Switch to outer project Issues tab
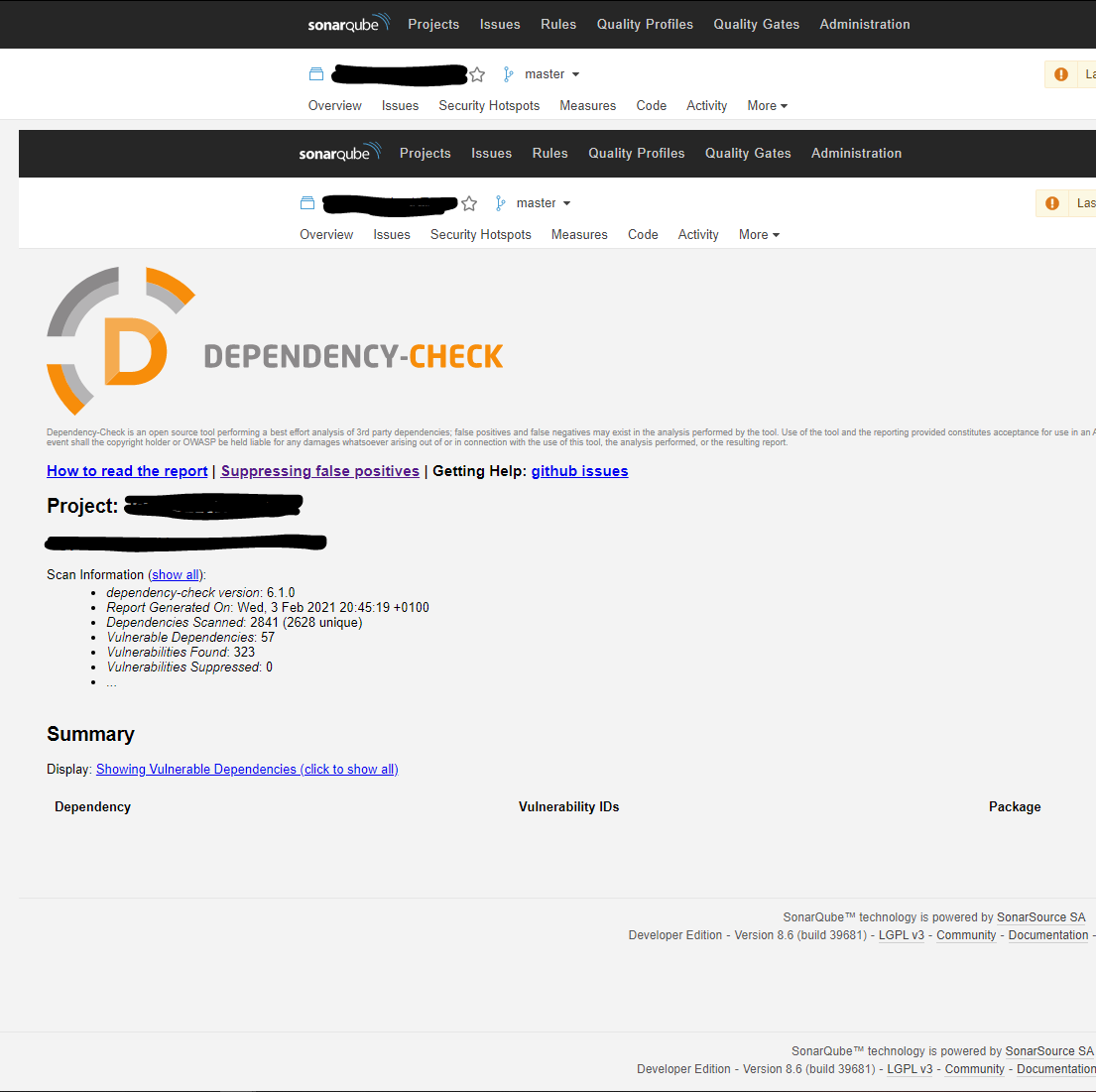This screenshot has width=1096, height=1092. tap(400, 105)
